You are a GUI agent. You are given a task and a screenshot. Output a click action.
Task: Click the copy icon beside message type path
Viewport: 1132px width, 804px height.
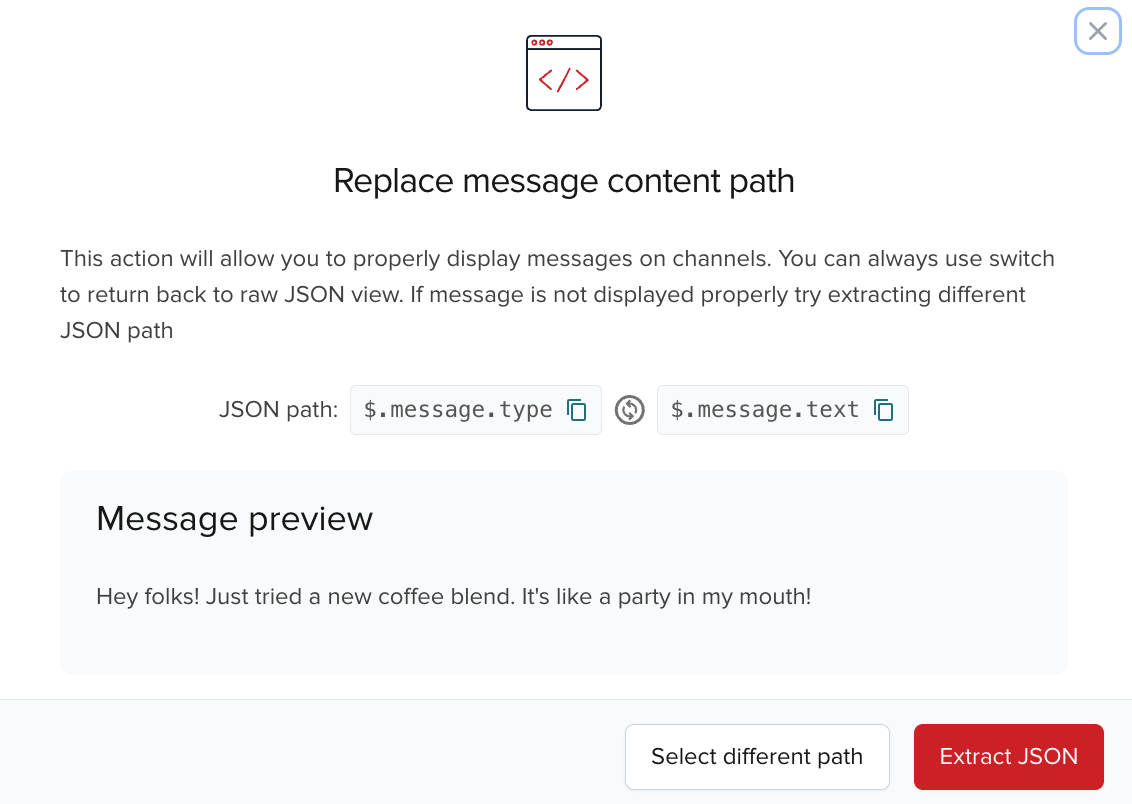click(x=577, y=410)
